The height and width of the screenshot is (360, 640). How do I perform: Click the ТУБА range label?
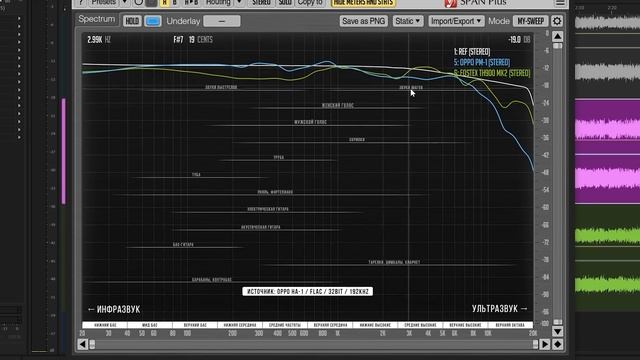coord(196,174)
